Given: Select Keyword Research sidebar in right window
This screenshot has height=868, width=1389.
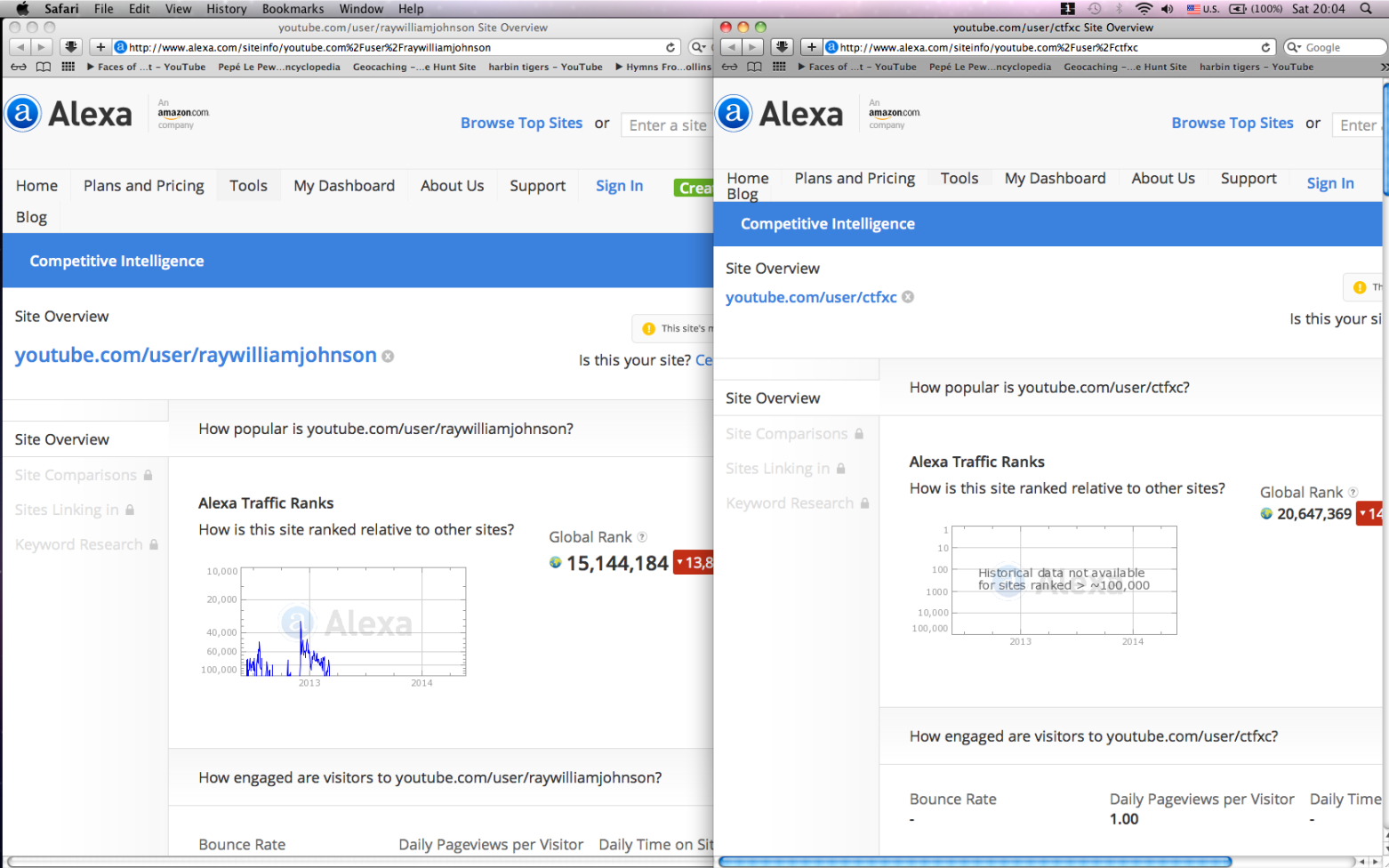Looking at the screenshot, I should point(798,503).
